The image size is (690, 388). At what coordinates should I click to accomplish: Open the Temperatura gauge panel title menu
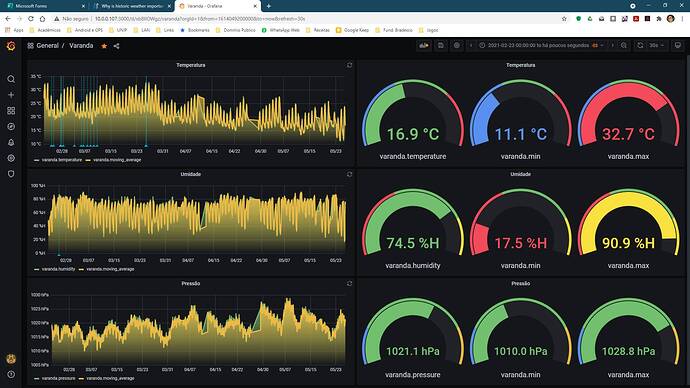click(521, 65)
